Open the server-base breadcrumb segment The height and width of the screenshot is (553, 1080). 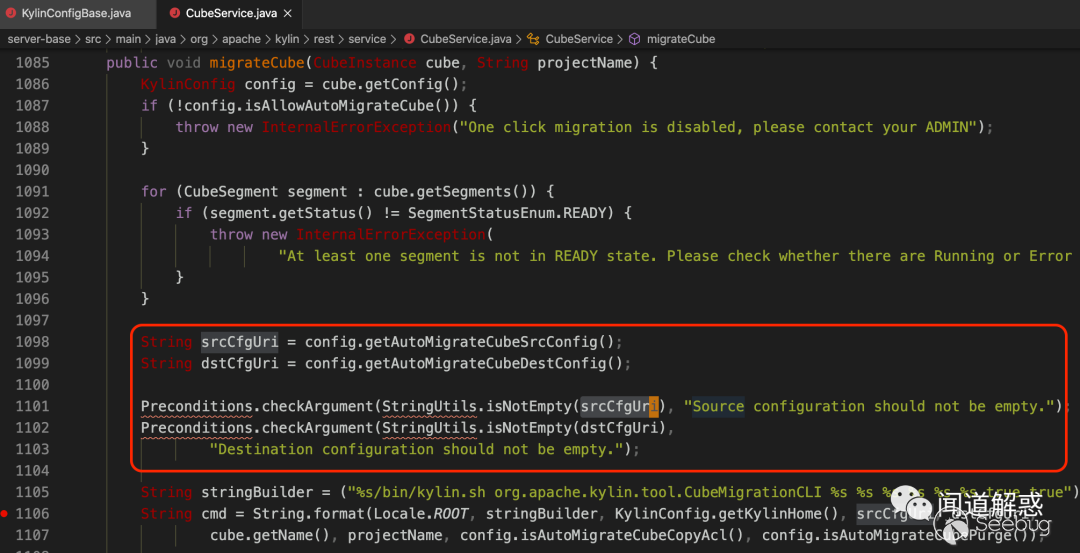[x=39, y=39]
